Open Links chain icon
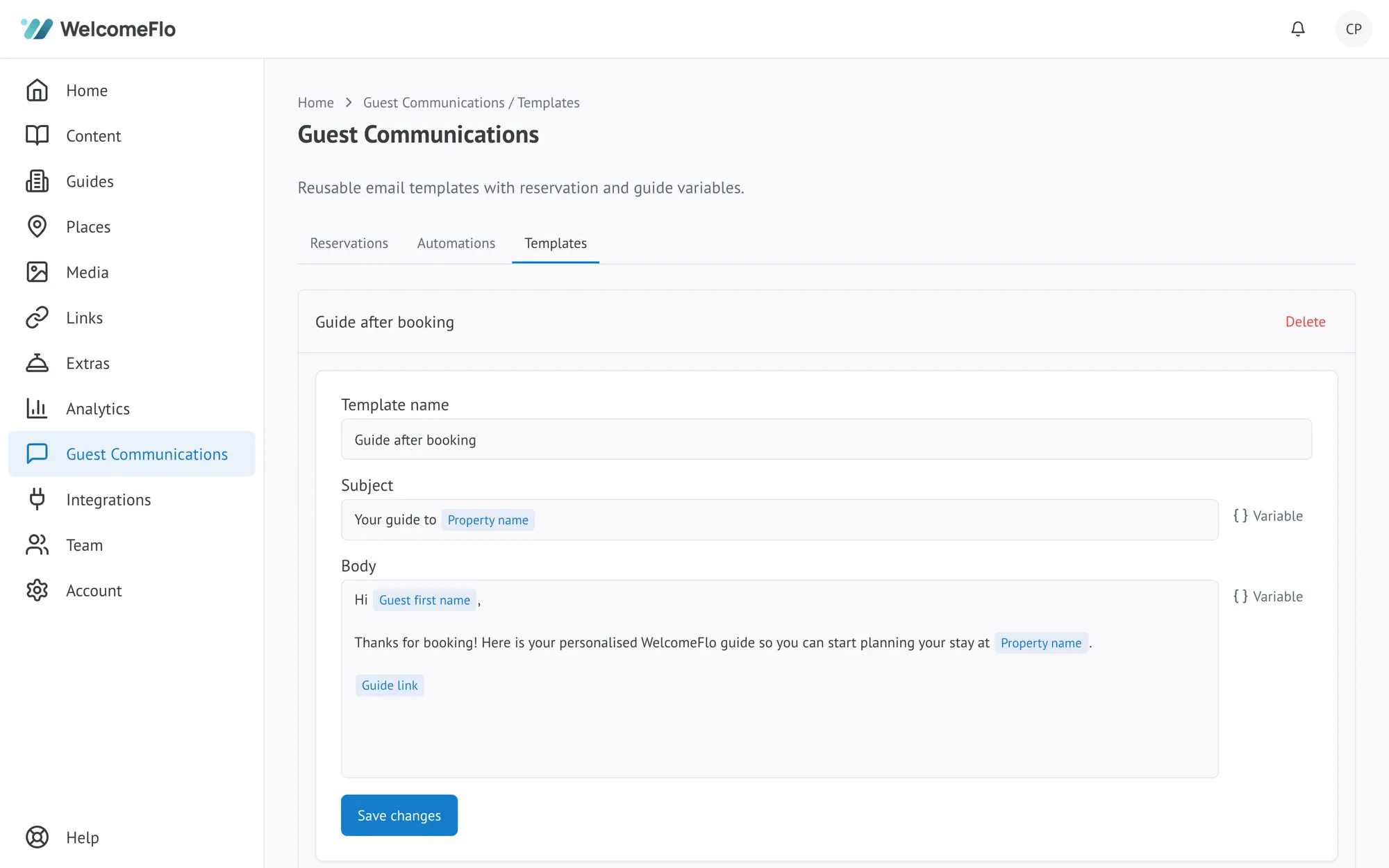This screenshot has height=868, width=1389. [x=38, y=317]
